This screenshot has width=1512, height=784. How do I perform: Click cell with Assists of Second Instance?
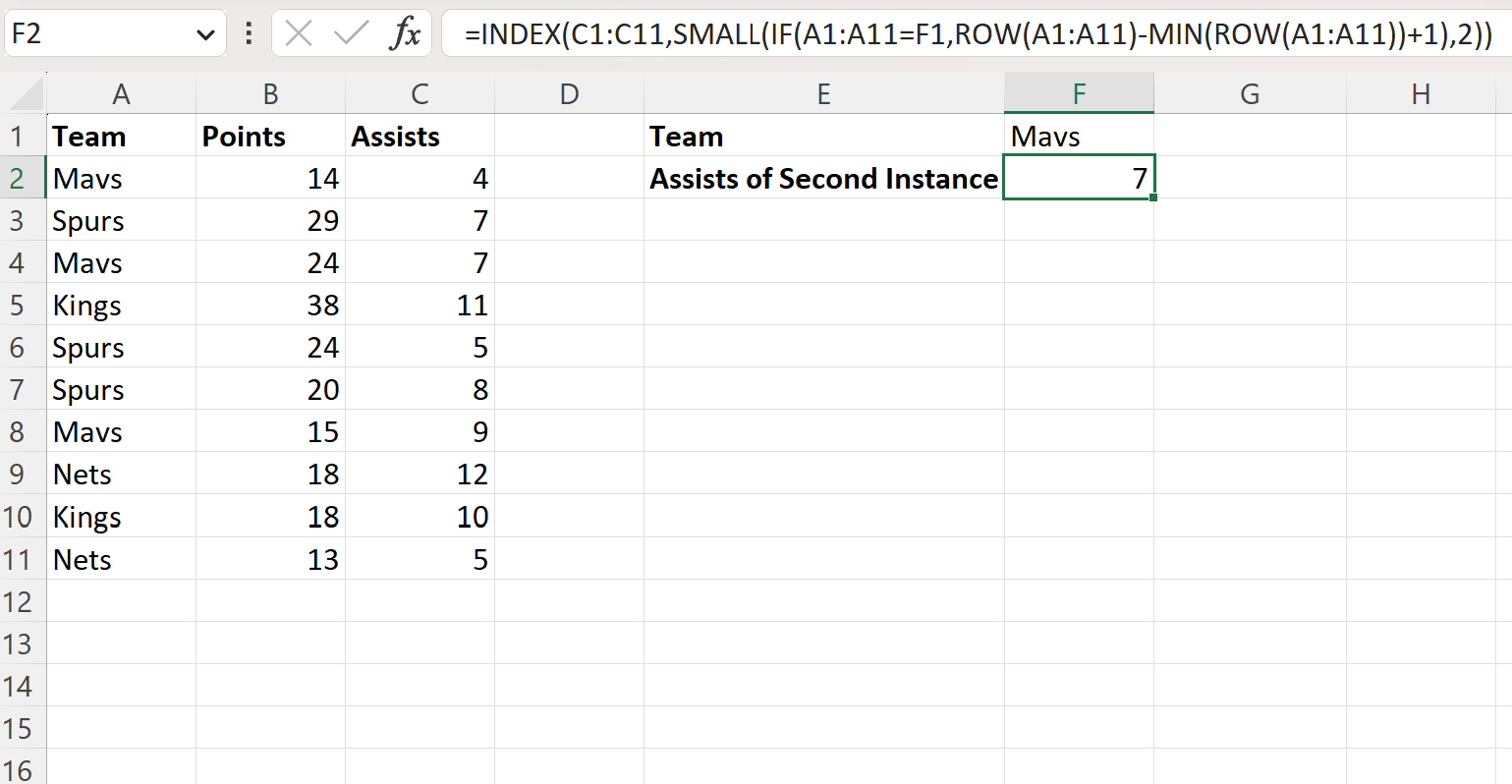(824, 178)
